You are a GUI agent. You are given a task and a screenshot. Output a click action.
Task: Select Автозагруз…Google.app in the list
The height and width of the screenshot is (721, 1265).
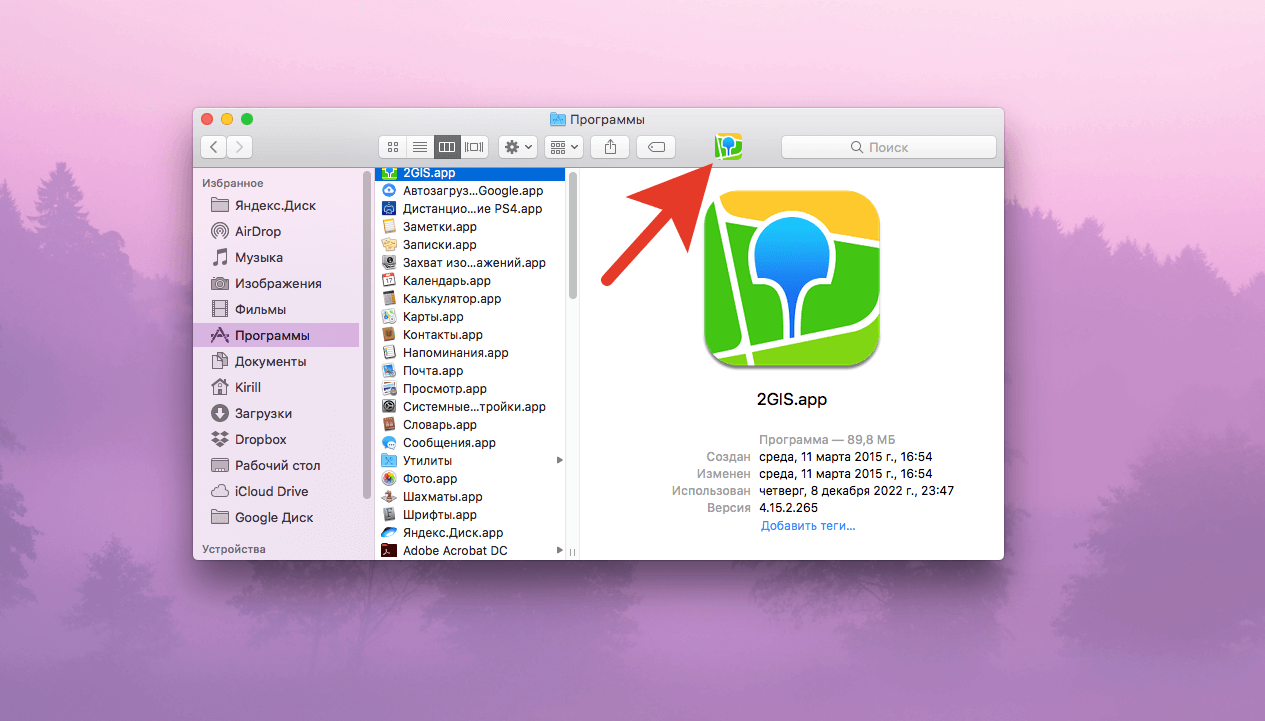coord(470,190)
